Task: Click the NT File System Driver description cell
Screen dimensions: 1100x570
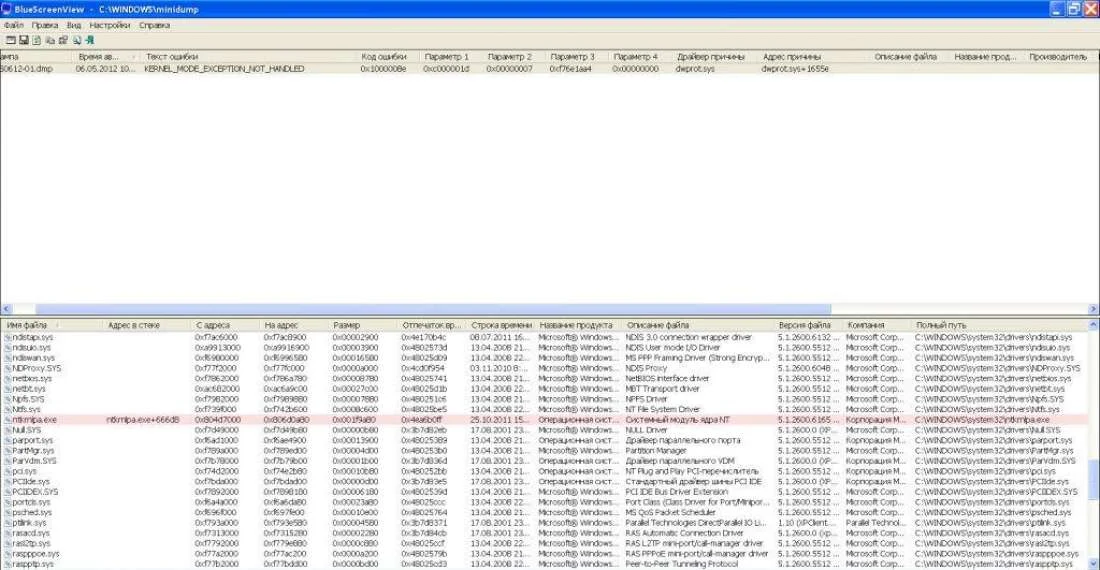Action: (x=662, y=409)
